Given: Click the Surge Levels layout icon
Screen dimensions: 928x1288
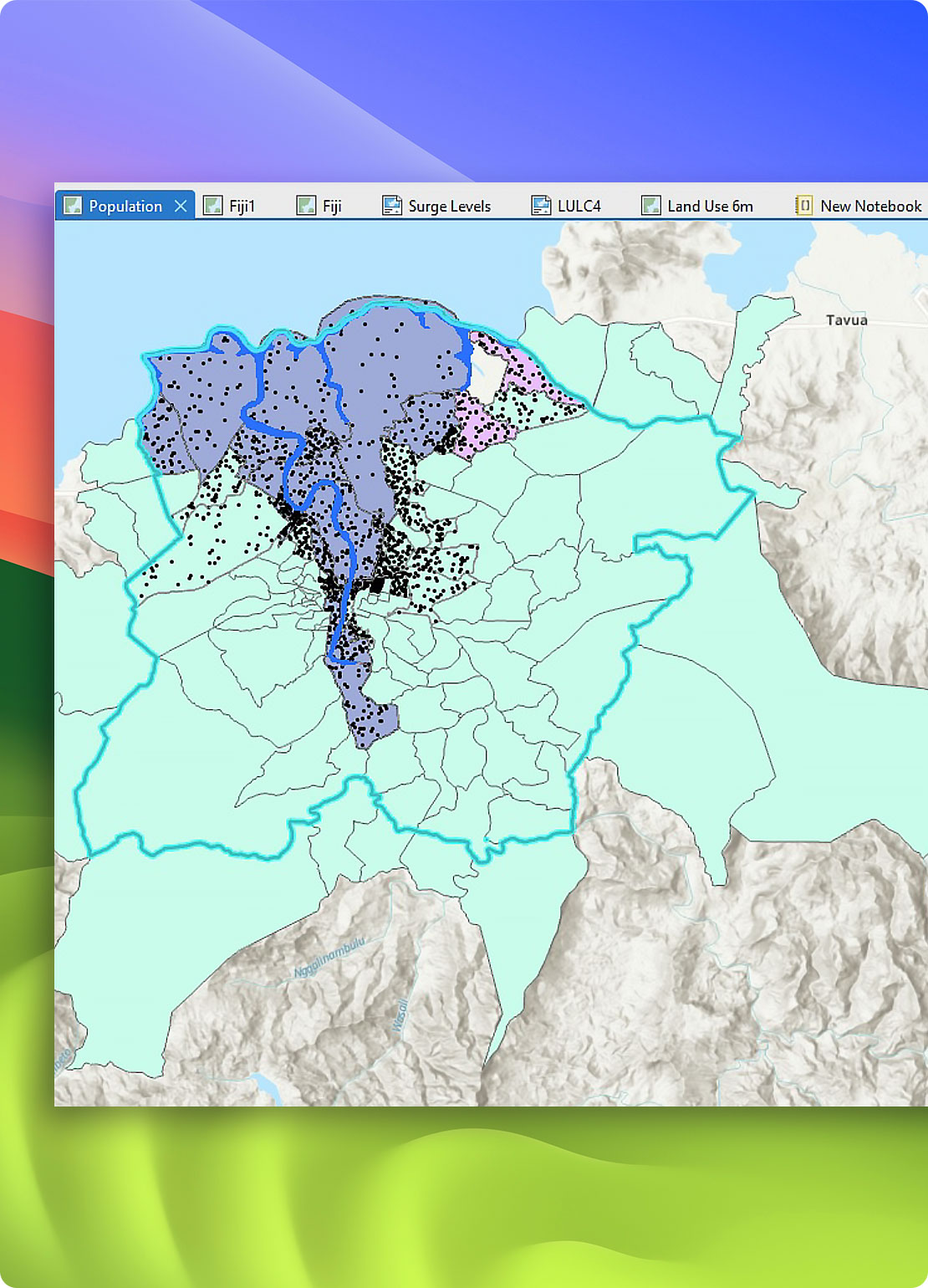Looking at the screenshot, I should click(x=391, y=206).
